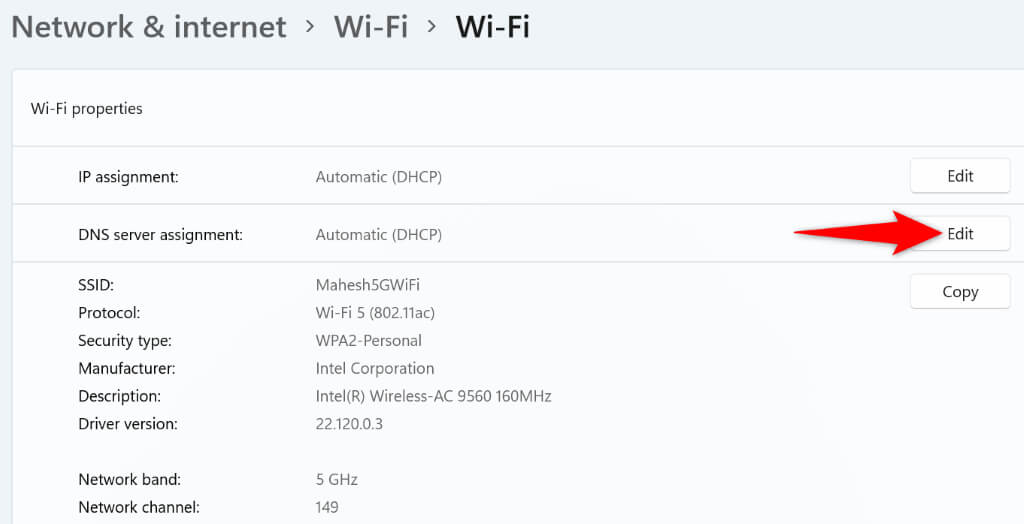
Task: Click chevron after Network & internet
Action: [x=310, y=28]
